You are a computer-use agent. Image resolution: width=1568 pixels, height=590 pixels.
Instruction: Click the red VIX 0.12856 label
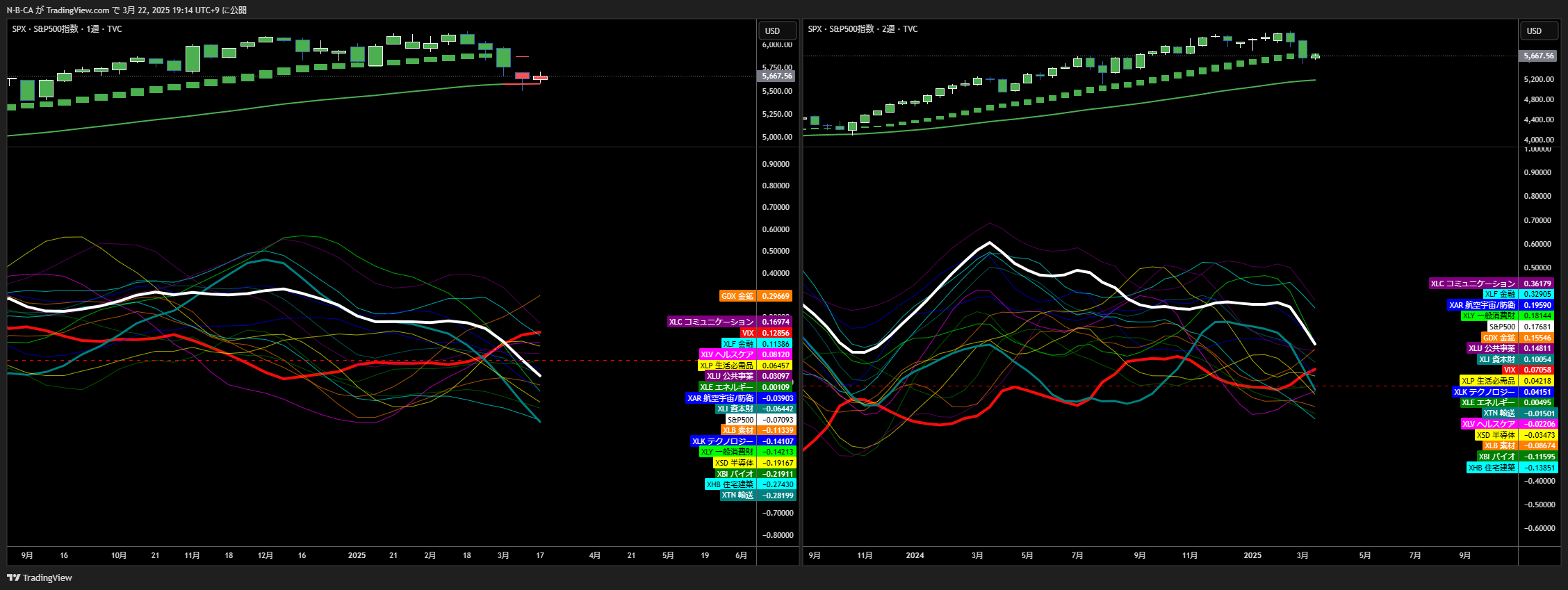(766, 333)
